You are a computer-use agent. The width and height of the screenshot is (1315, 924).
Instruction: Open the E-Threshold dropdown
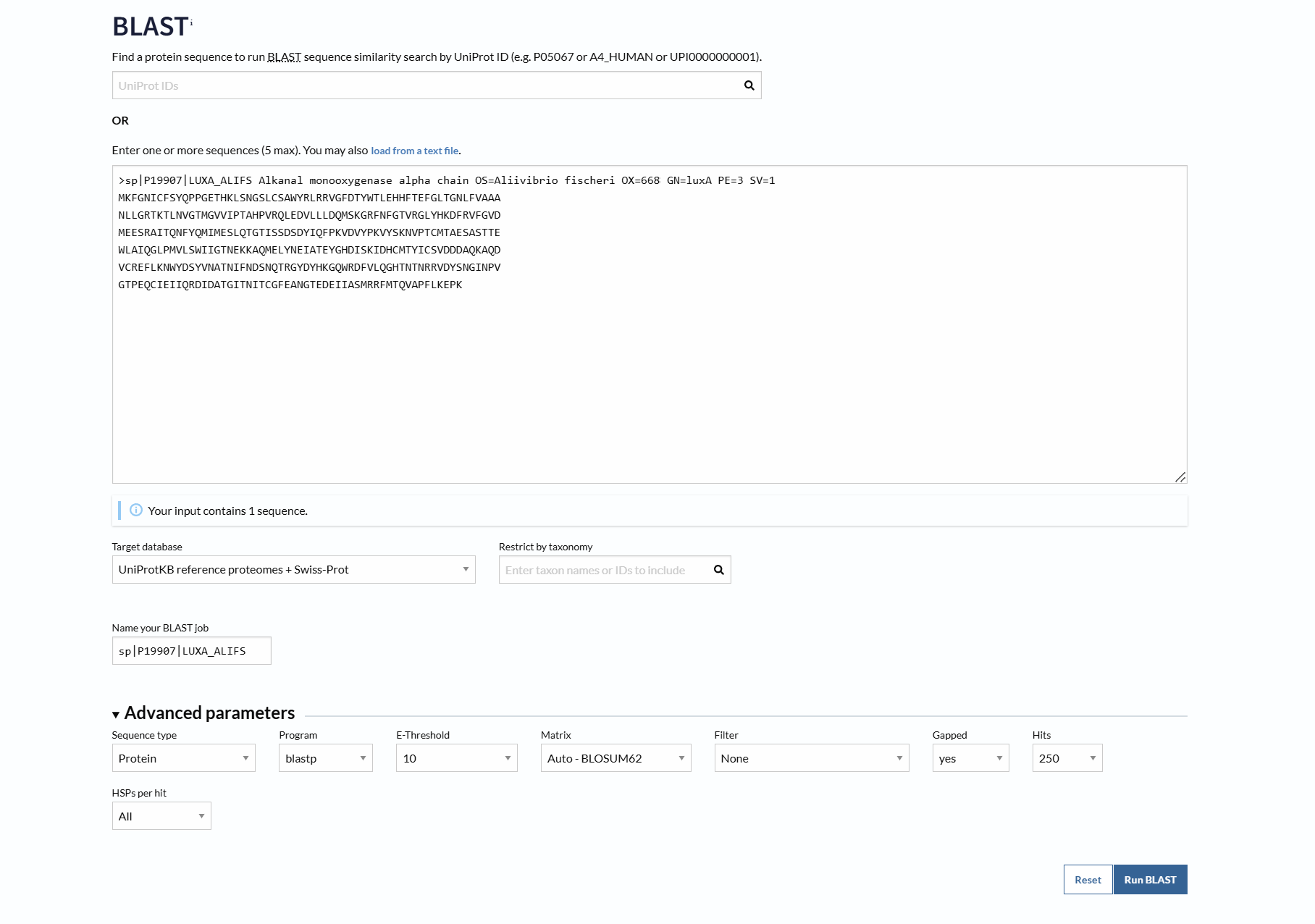(x=456, y=758)
